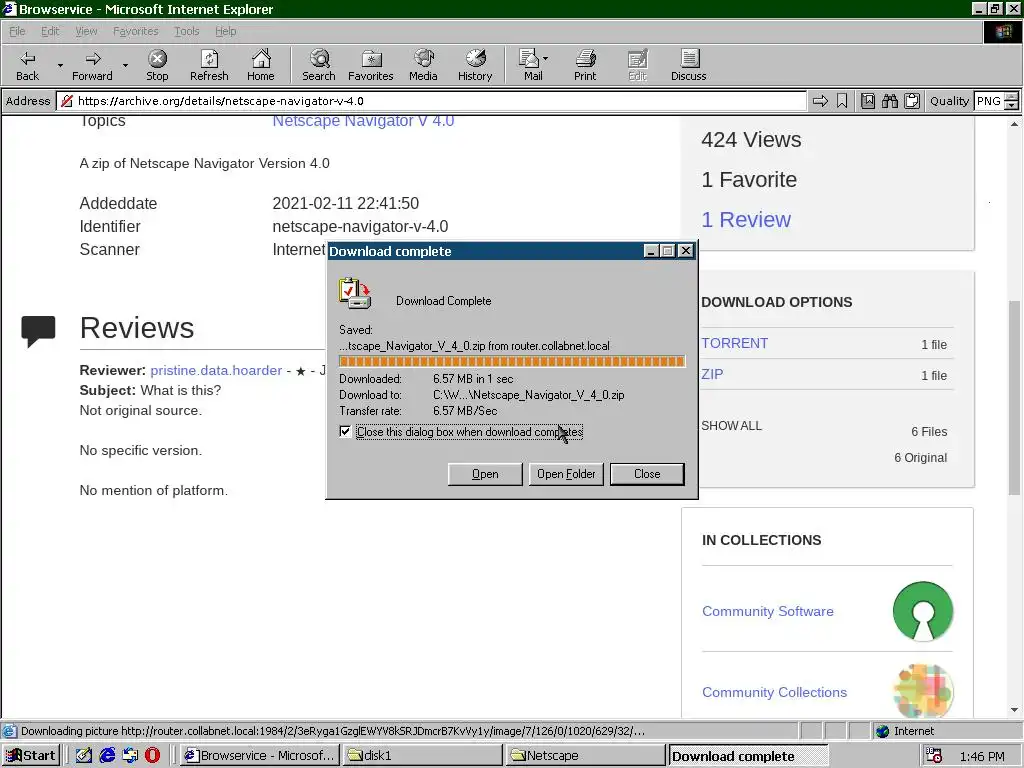This screenshot has width=1024, height=768.
Task: Click the bookmark ribbon icon by address bar
Action: point(842,101)
